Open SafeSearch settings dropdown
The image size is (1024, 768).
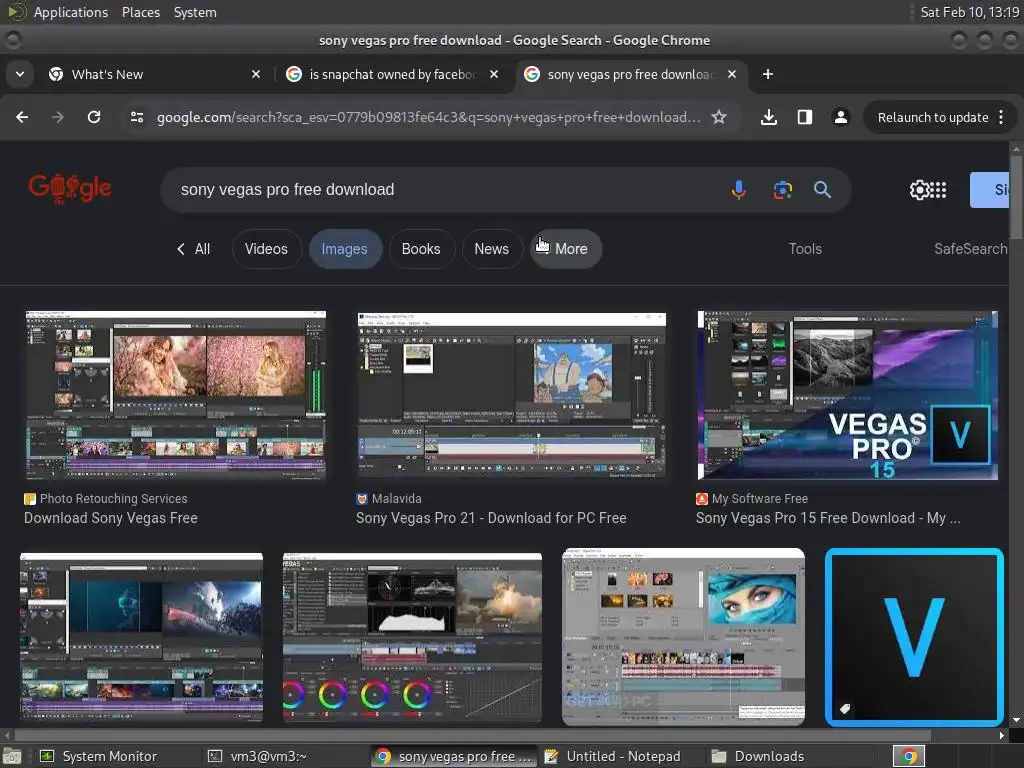point(970,249)
